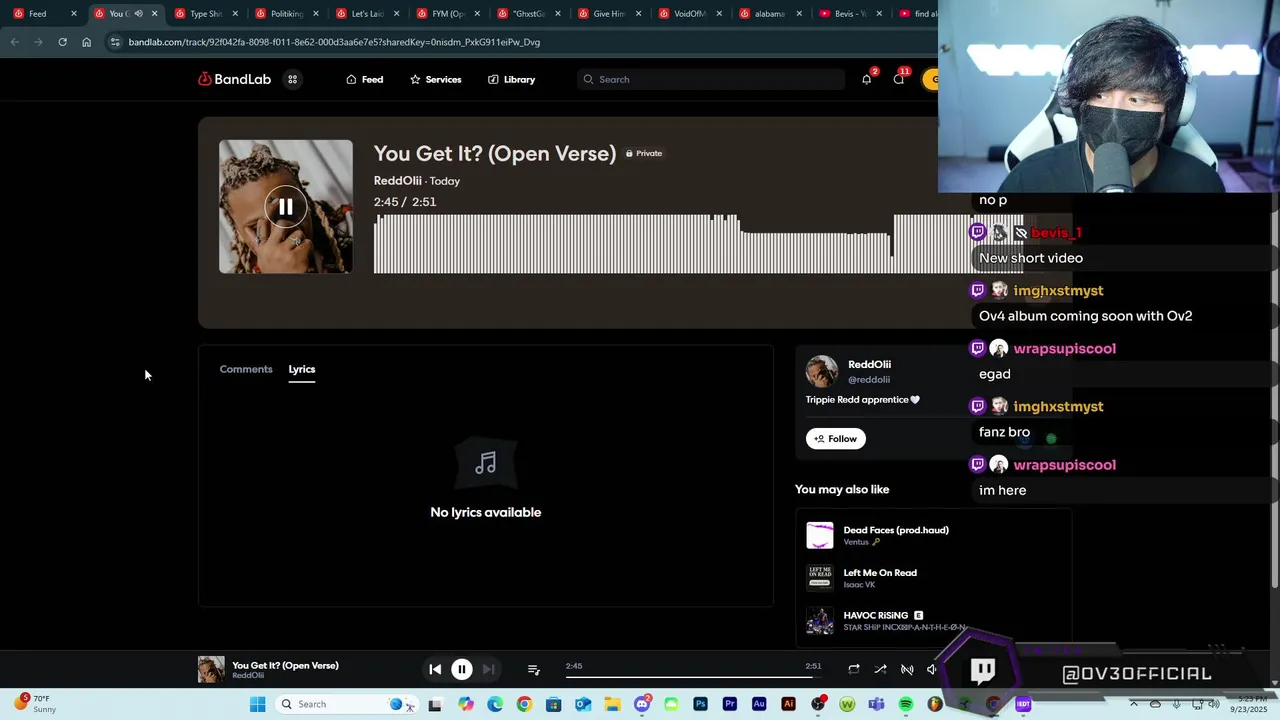Screen dimensions: 1280x720
Task: Open Photoshop from the taskbar
Action: click(x=700, y=704)
